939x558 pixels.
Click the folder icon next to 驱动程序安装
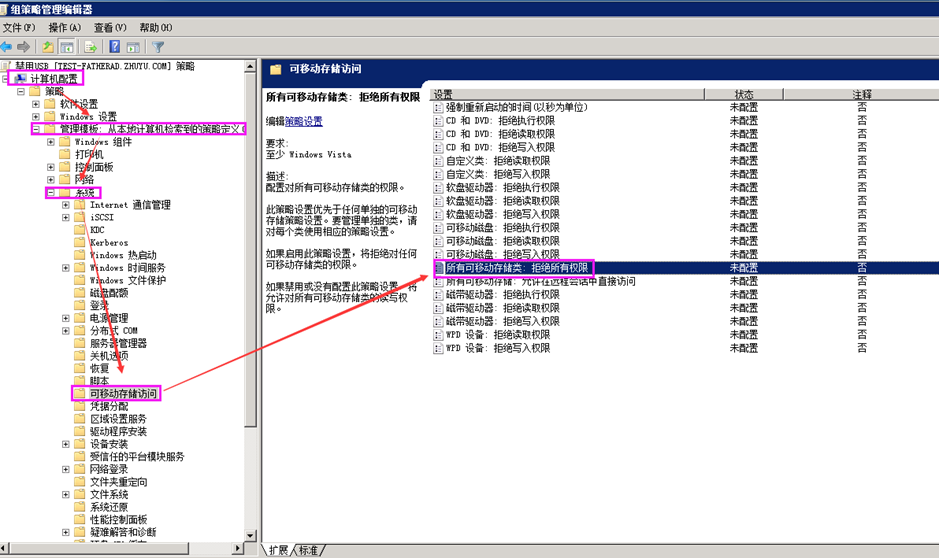80,431
